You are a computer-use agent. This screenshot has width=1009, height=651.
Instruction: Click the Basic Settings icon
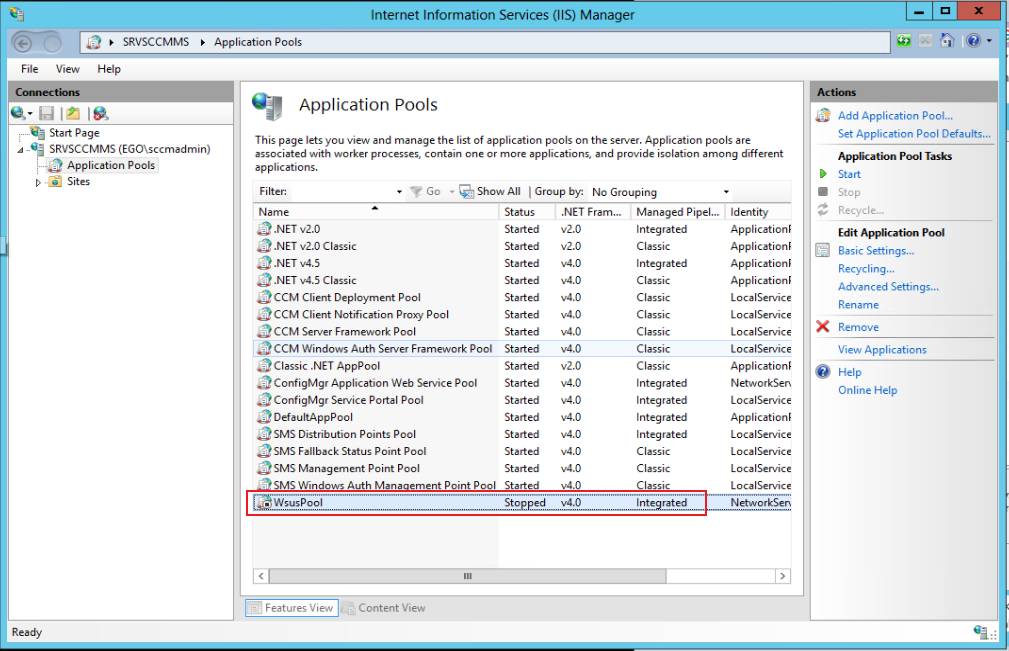click(823, 250)
